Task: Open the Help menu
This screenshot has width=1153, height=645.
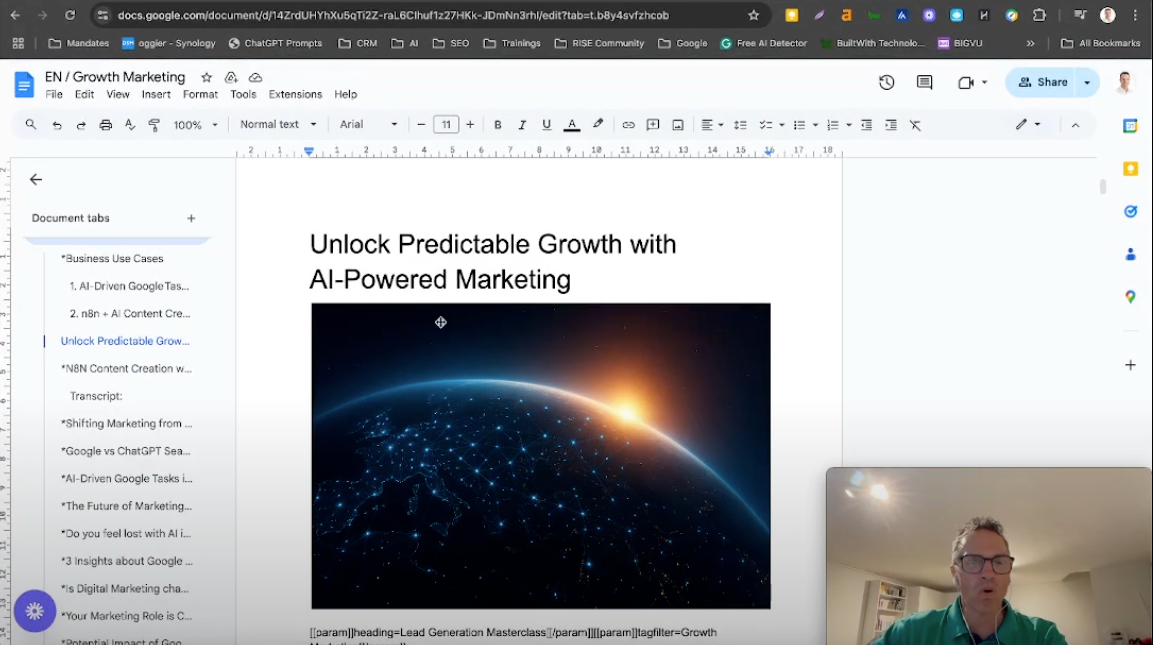Action: (346, 94)
